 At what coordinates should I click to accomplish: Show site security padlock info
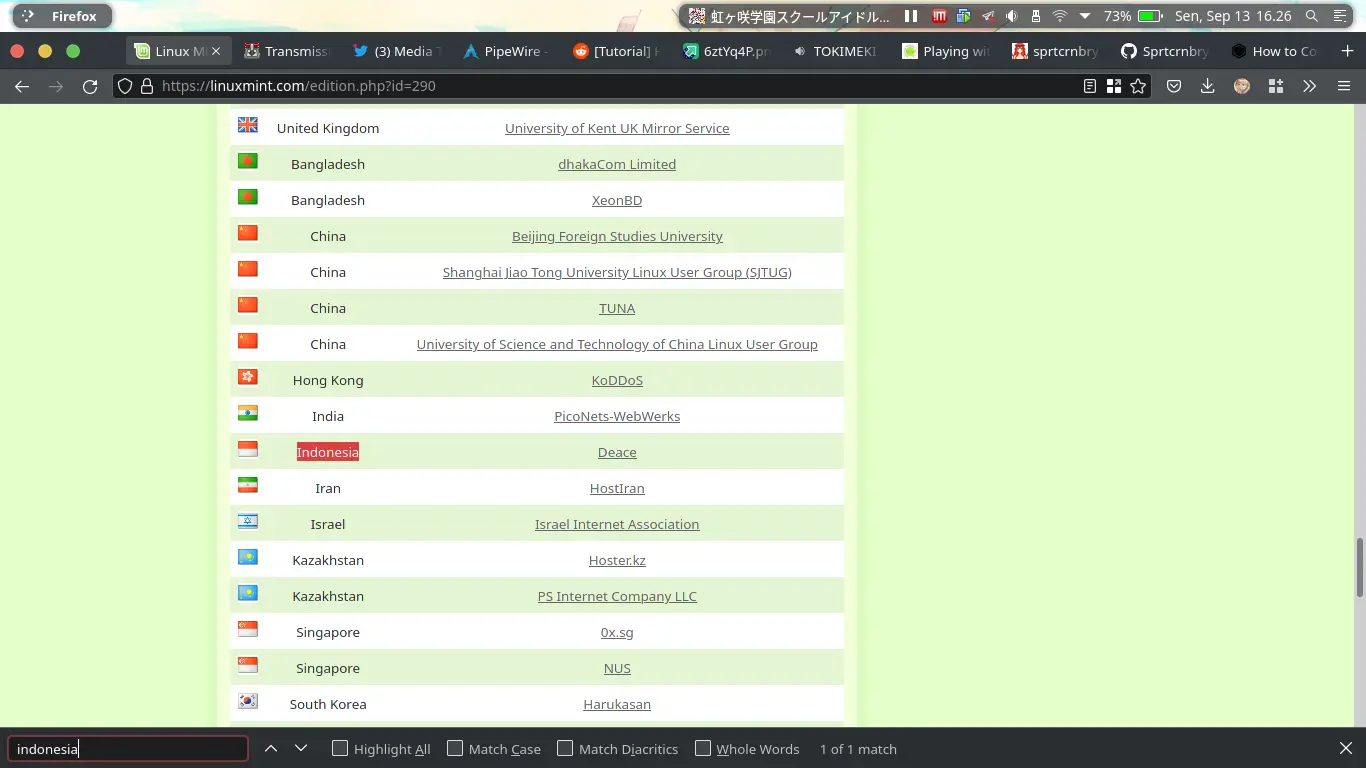pos(146,86)
